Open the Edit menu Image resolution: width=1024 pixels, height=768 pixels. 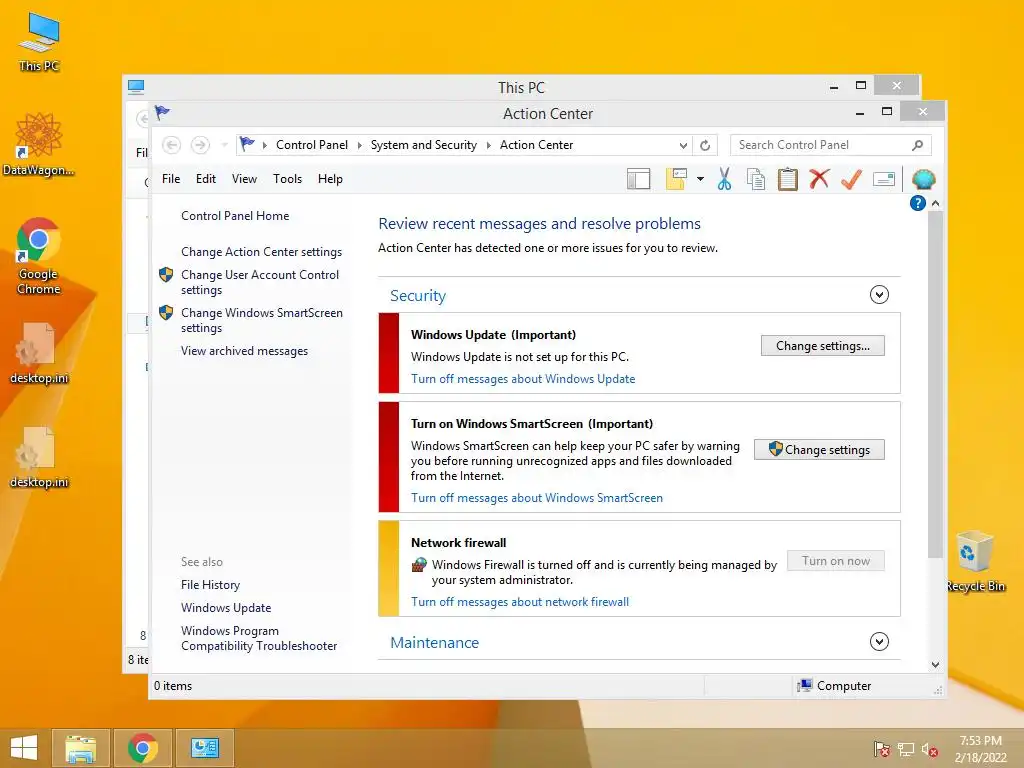tap(206, 179)
